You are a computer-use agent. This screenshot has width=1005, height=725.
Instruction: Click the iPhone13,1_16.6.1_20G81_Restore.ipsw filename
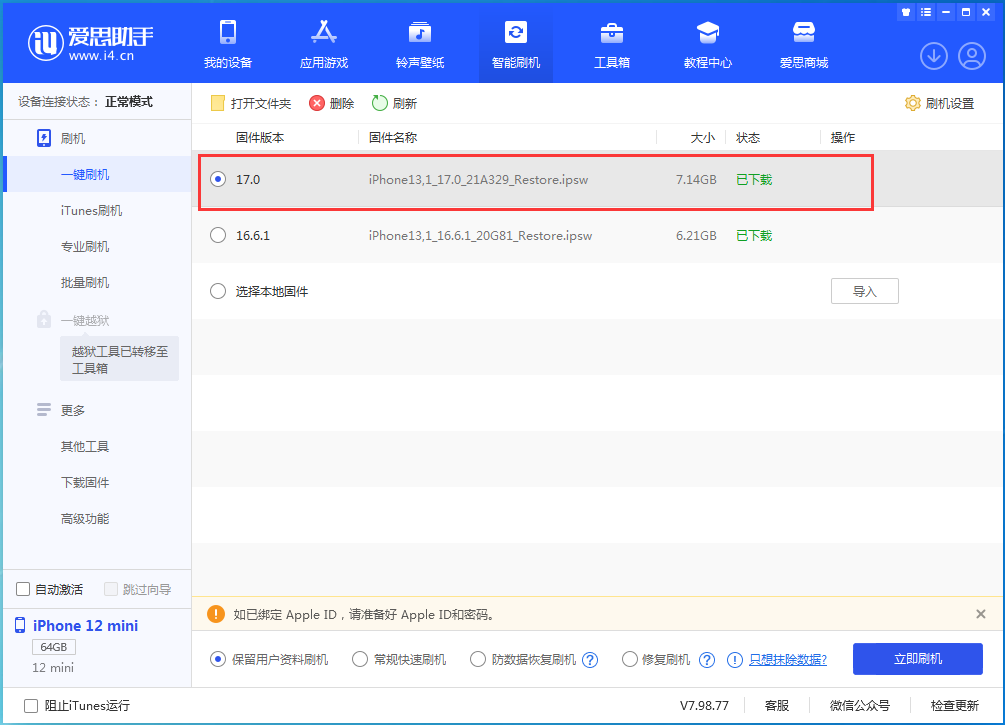click(x=480, y=236)
